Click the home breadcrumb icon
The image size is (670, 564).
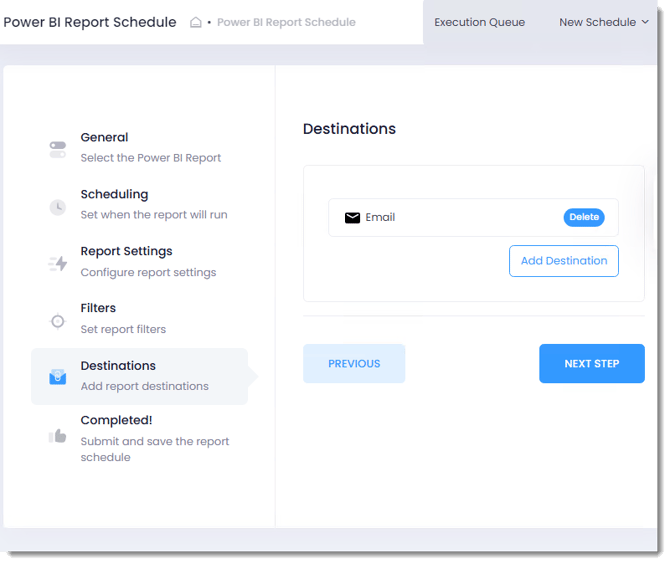point(196,22)
